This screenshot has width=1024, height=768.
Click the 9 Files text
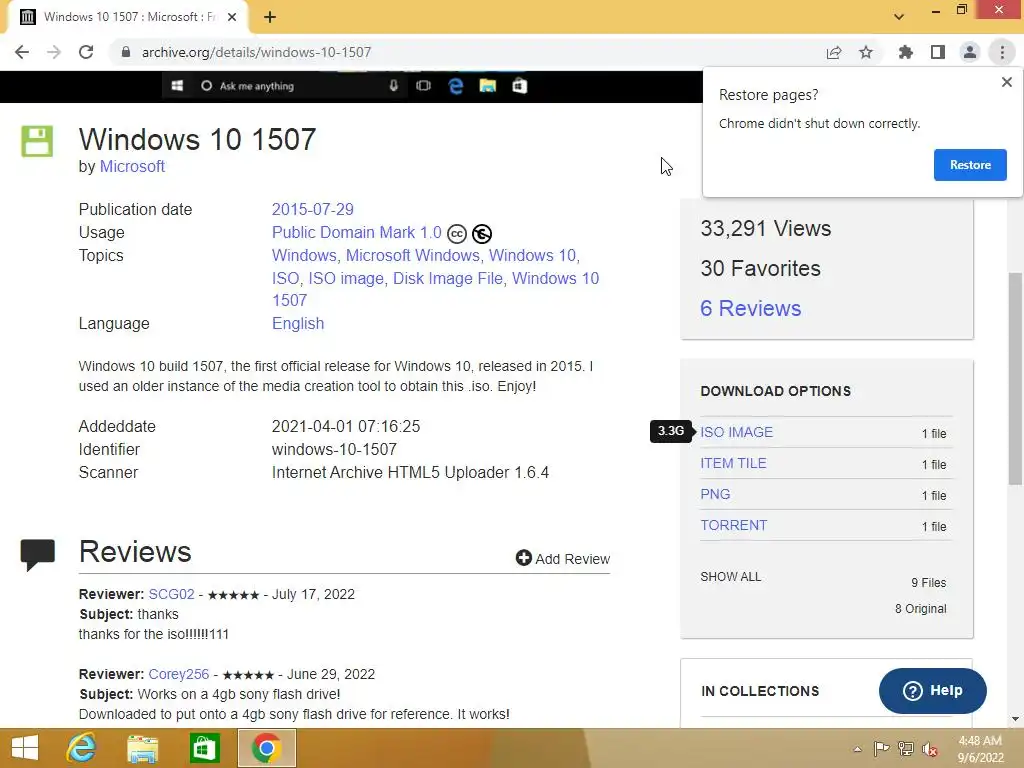(928, 583)
